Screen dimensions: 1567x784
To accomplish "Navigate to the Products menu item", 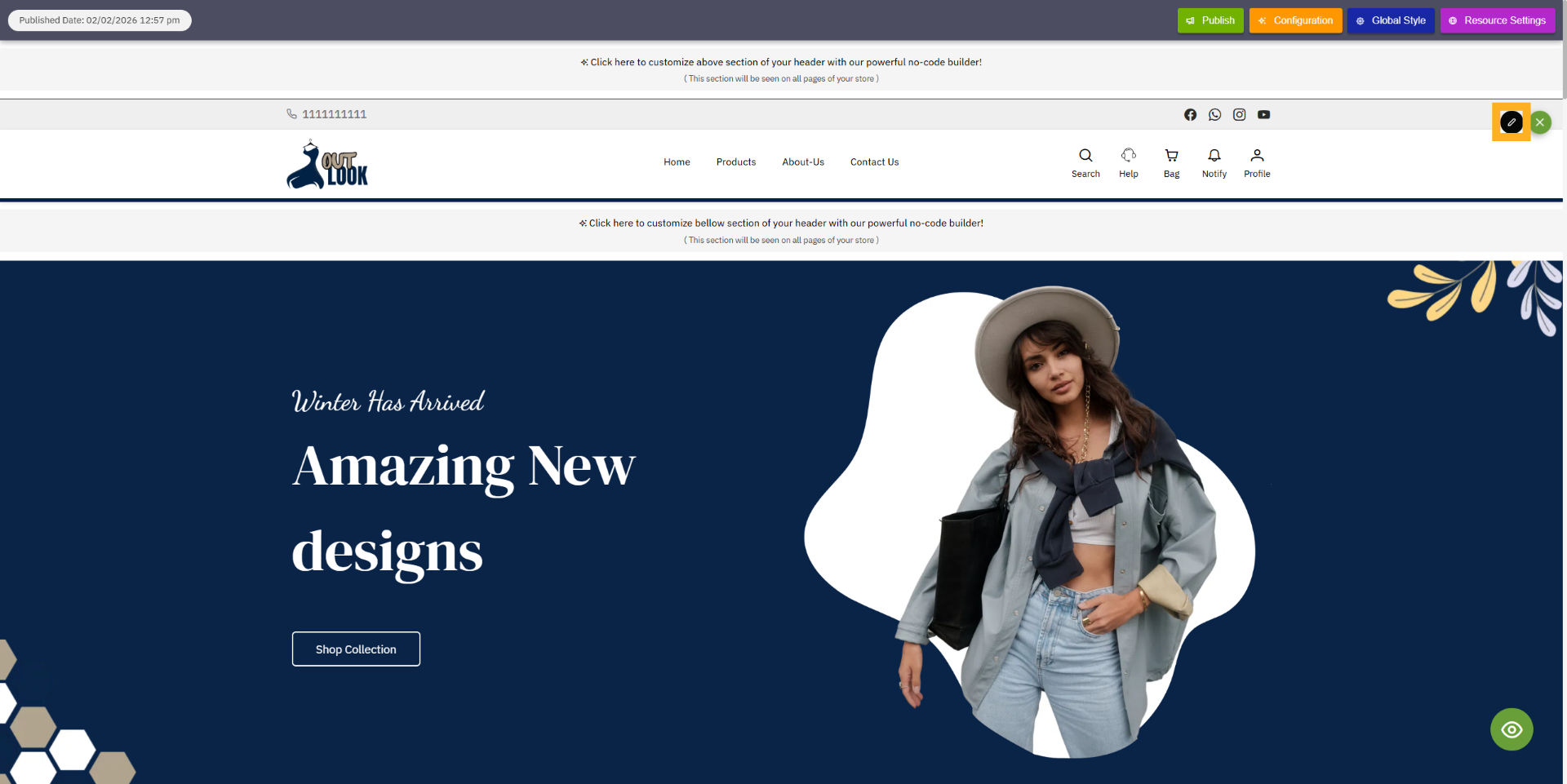I will click(x=735, y=162).
